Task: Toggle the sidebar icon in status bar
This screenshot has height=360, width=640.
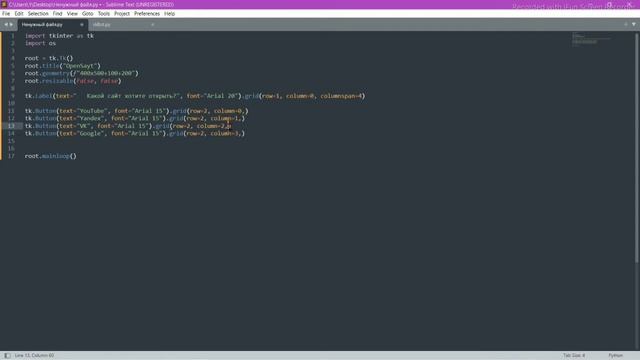Action: pos(7,356)
